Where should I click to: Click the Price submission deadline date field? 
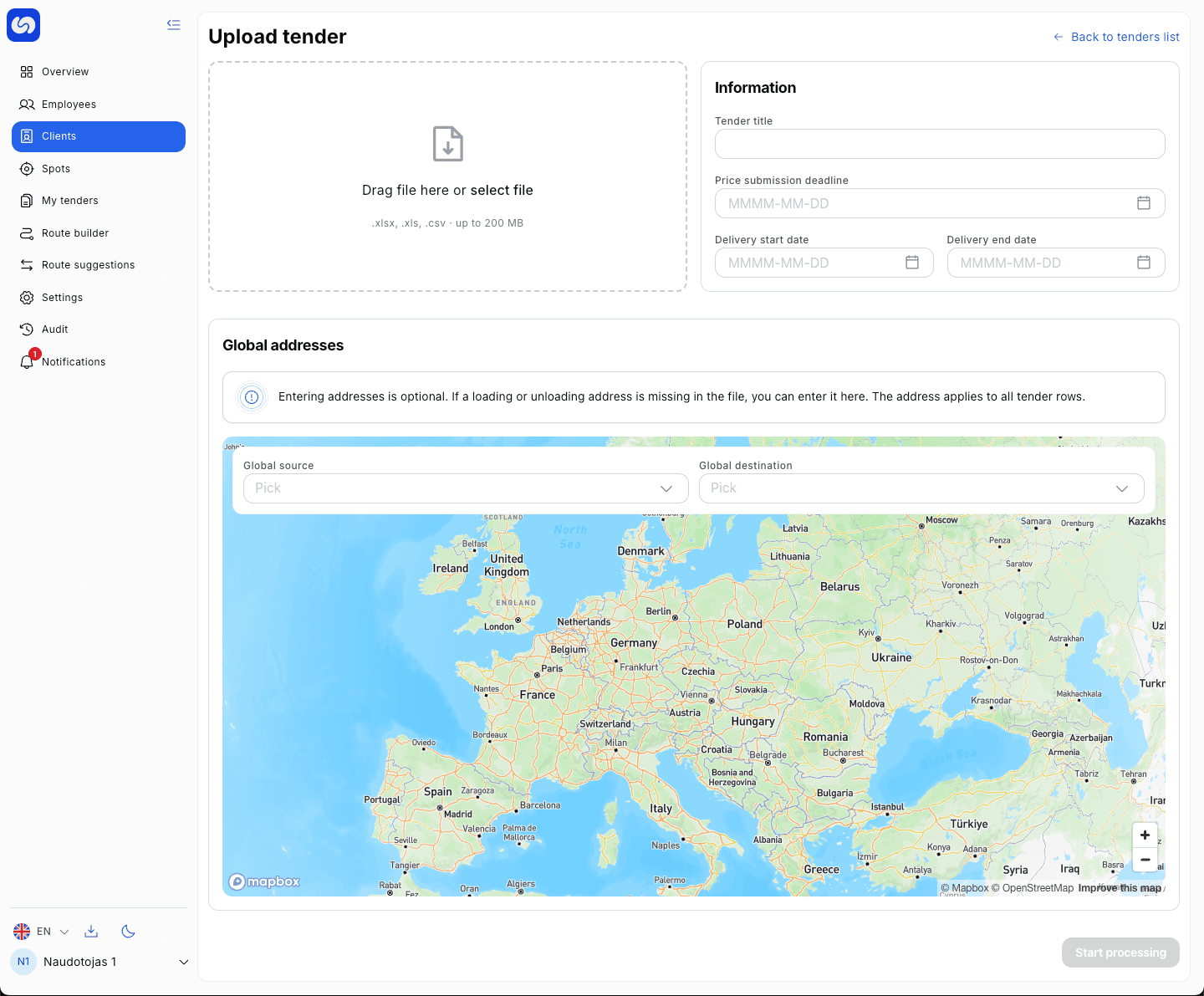[x=940, y=203]
